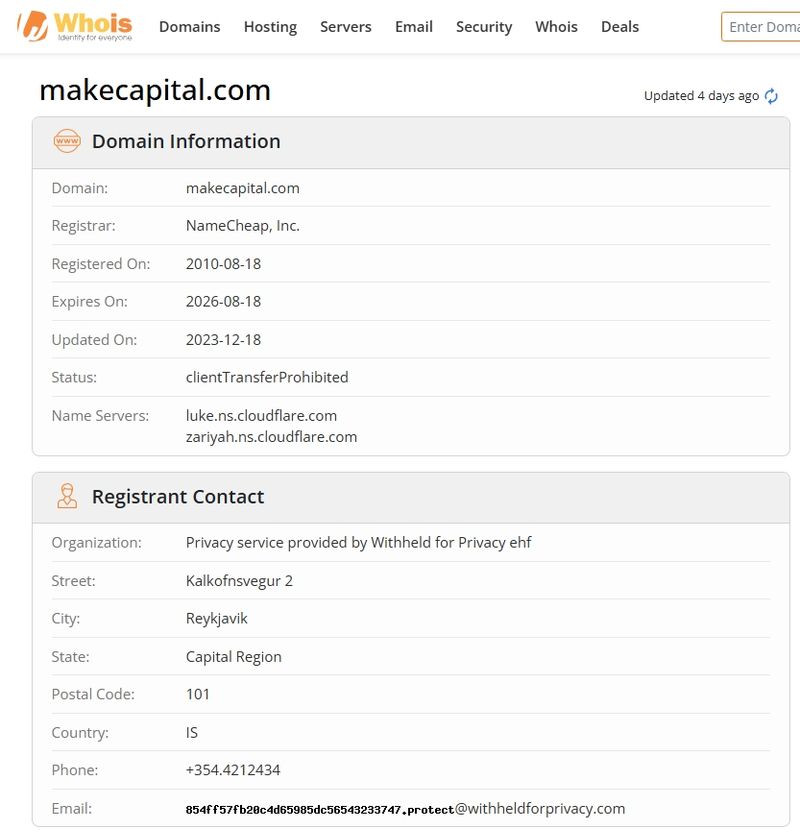The width and height of the screenshot is (800, 833).
Task: Select the postal code 101
Action: click(198, 695)
